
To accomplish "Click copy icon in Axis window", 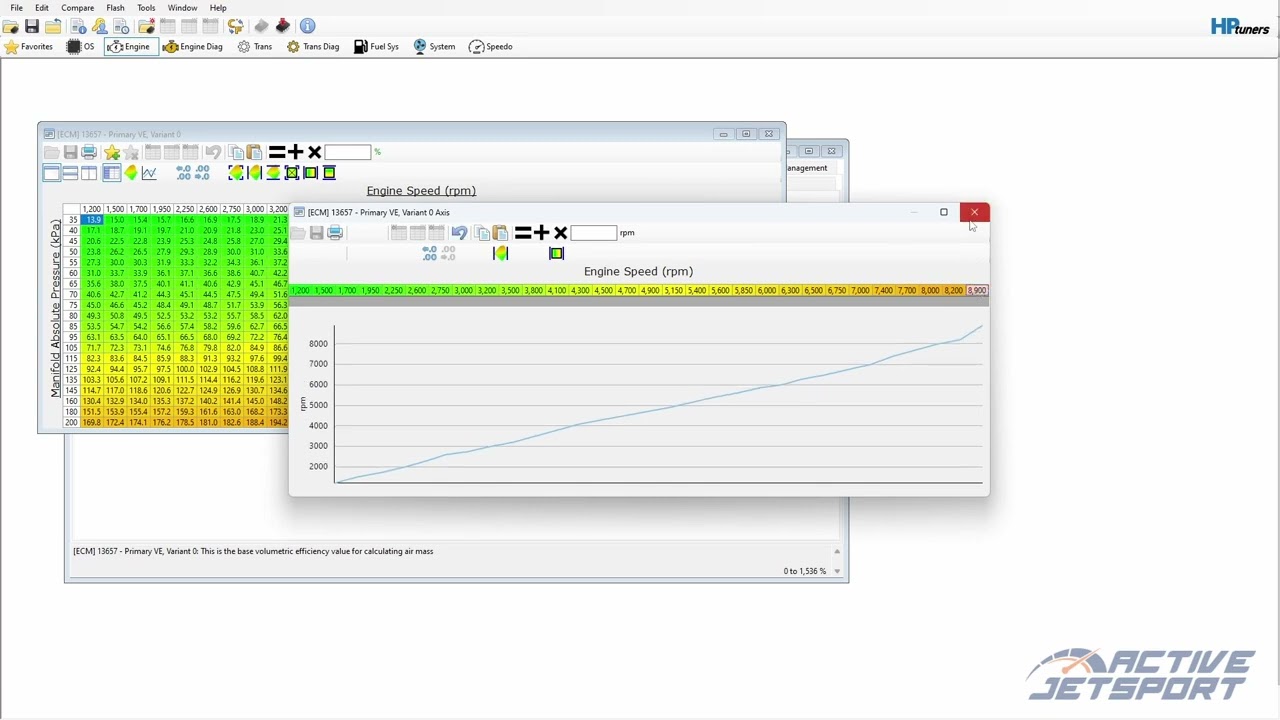I will (482, 233).
